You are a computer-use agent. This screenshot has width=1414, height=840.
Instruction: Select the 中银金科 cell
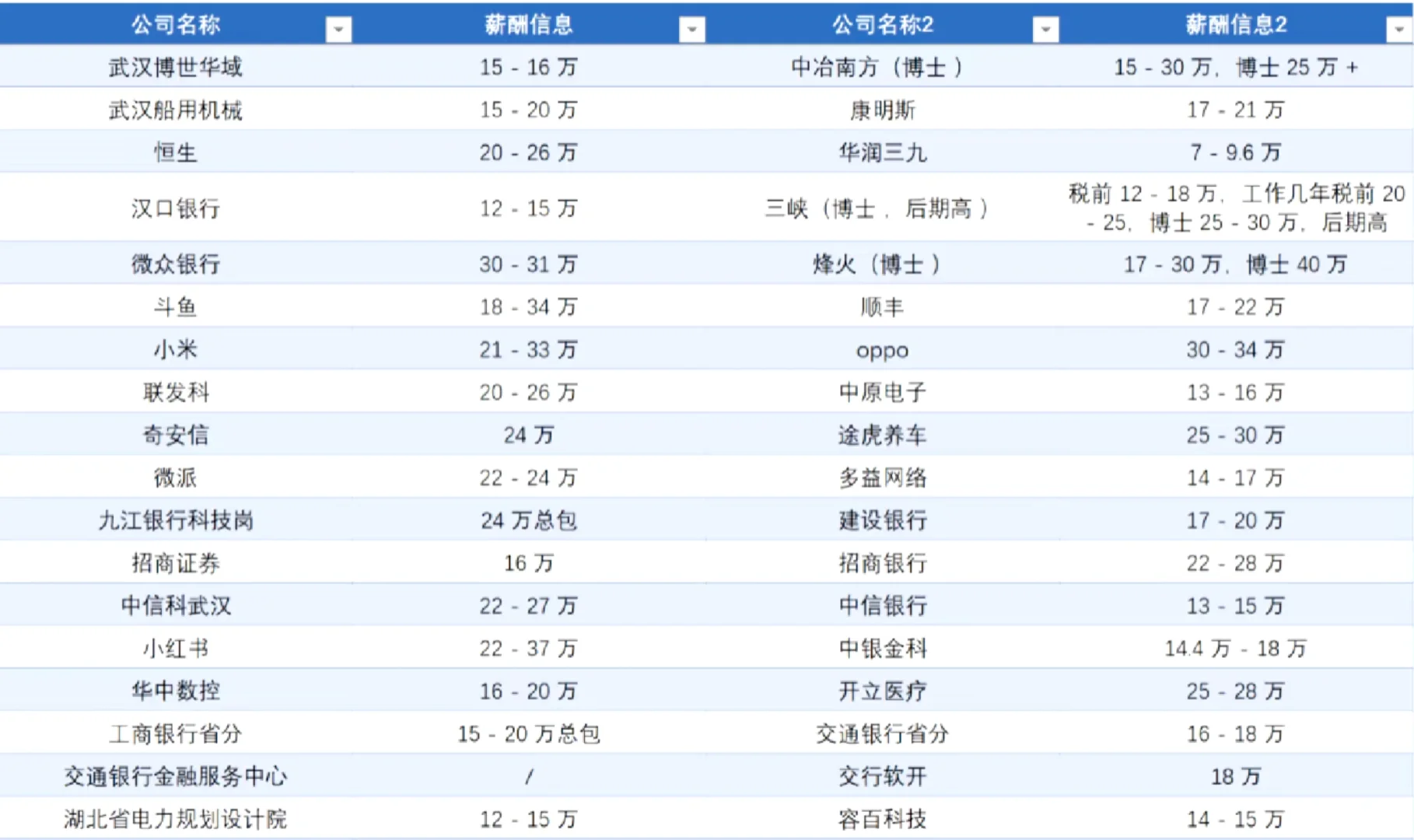click(883, 648)
